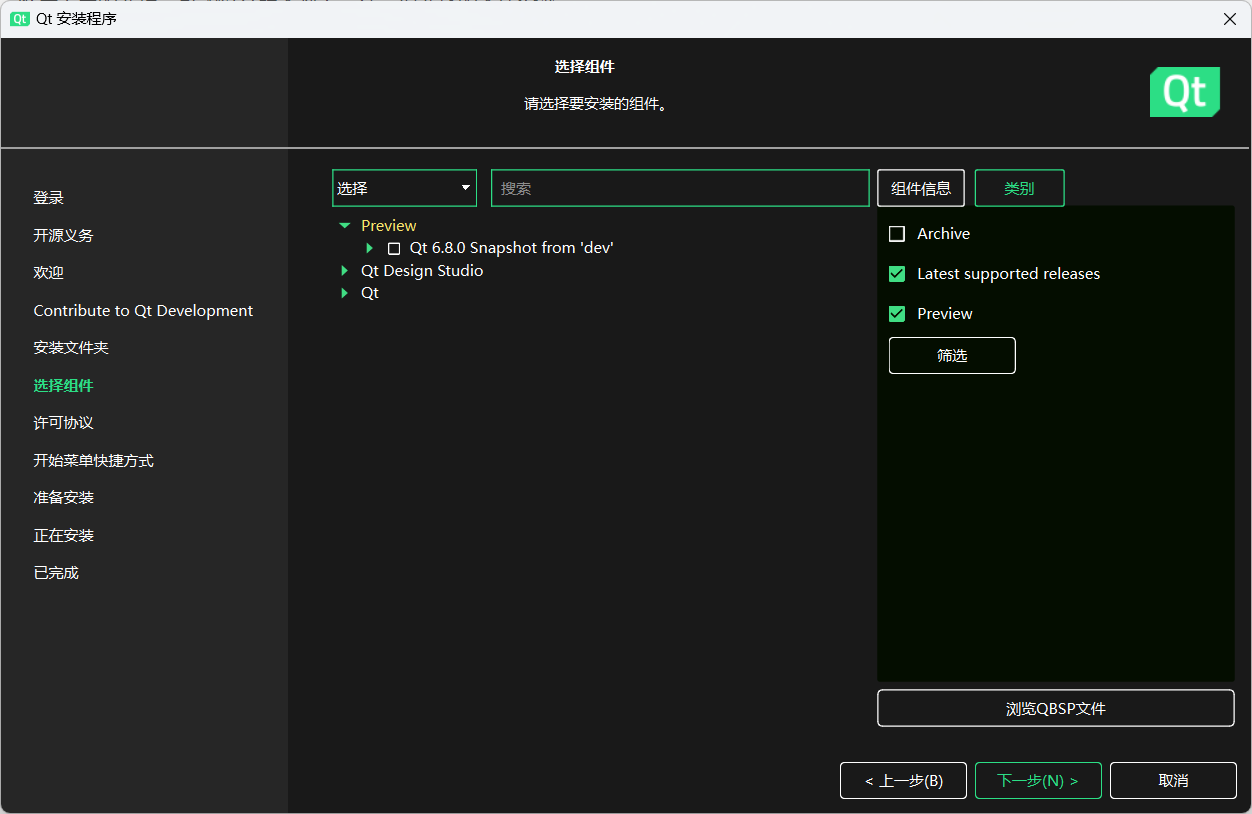Viewport: 1252px width, 814px height.
Task: Go to next step with 下一步(N)
Action: pos(1037,780)
